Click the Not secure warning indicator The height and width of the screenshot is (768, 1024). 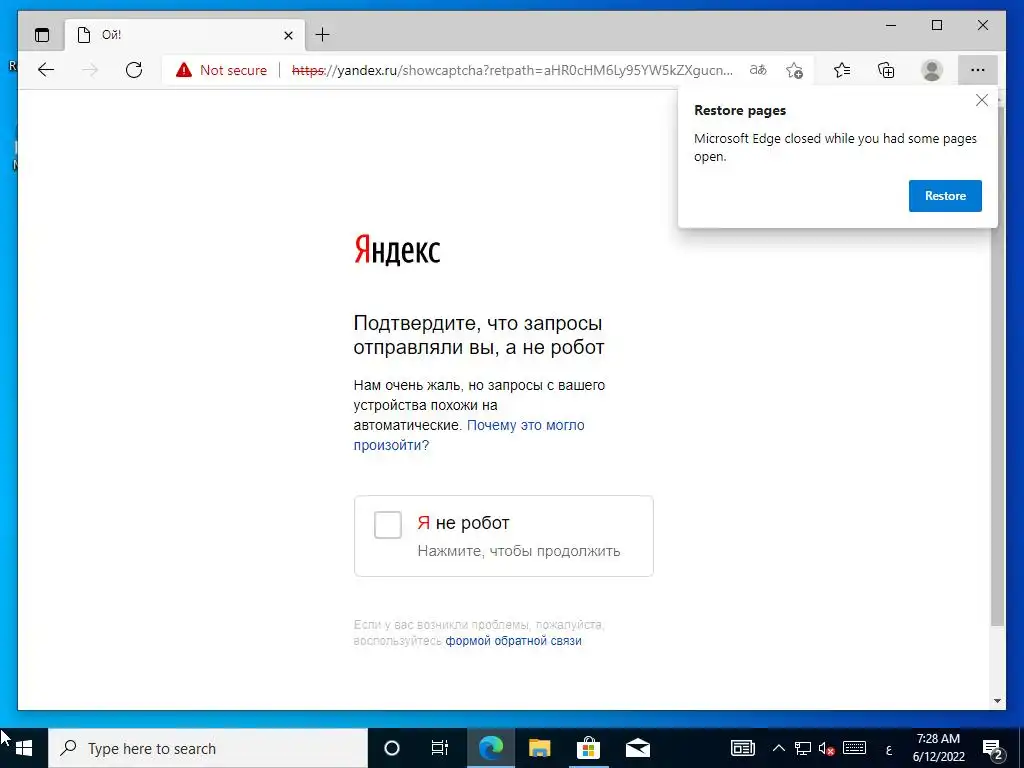tap(221, 70)
